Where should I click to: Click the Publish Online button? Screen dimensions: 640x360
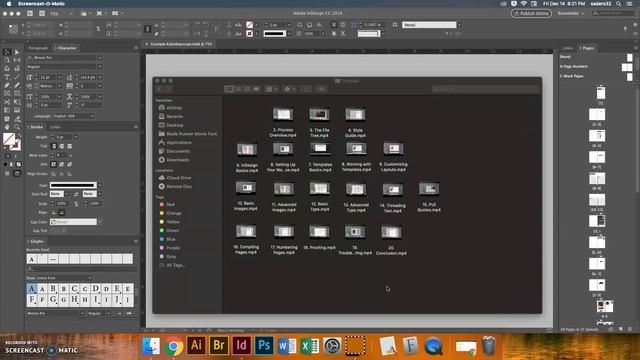point(531,13)
